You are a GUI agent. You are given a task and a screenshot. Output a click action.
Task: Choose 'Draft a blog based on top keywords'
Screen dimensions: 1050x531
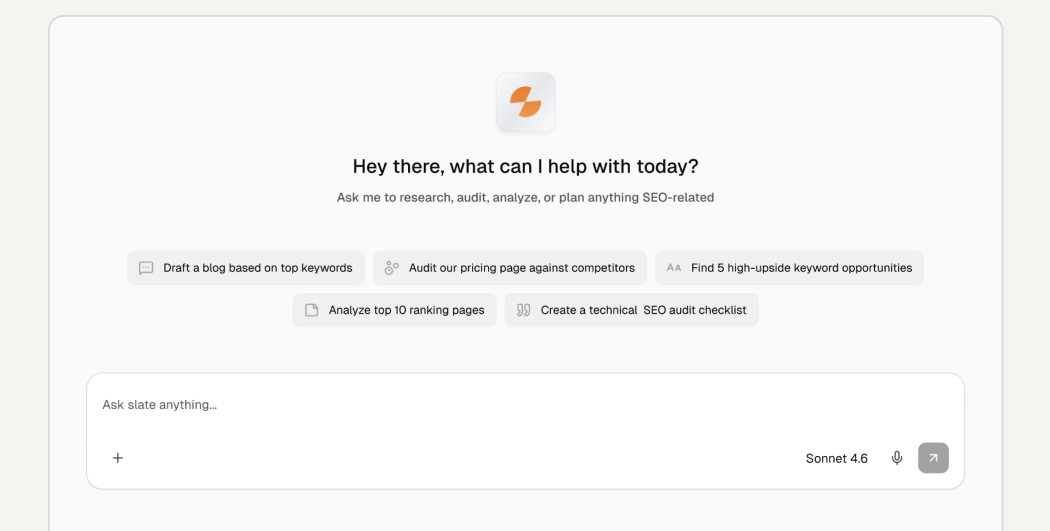246,268
